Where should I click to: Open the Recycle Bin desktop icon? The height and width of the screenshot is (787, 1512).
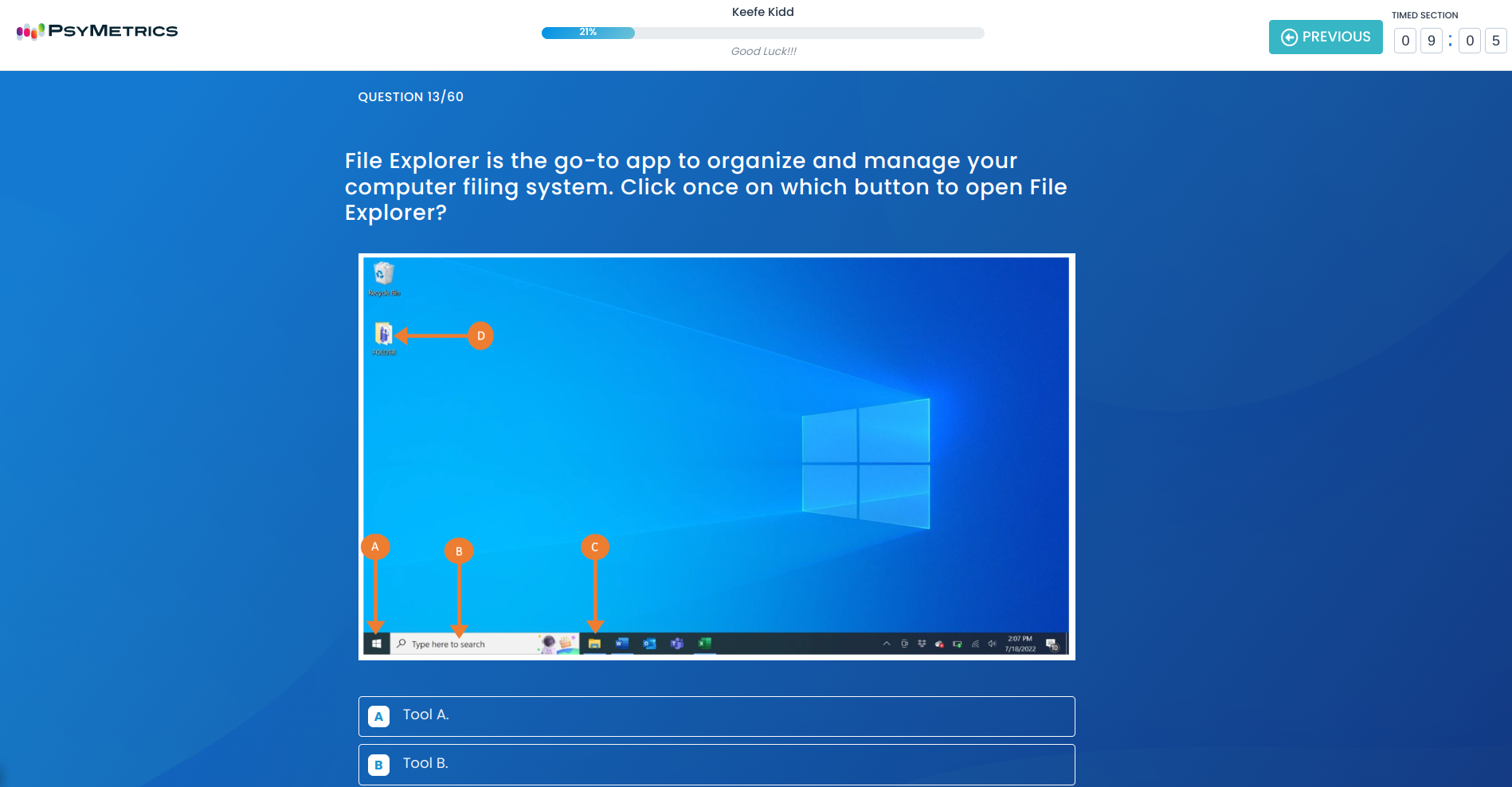(x=384, y=275)
